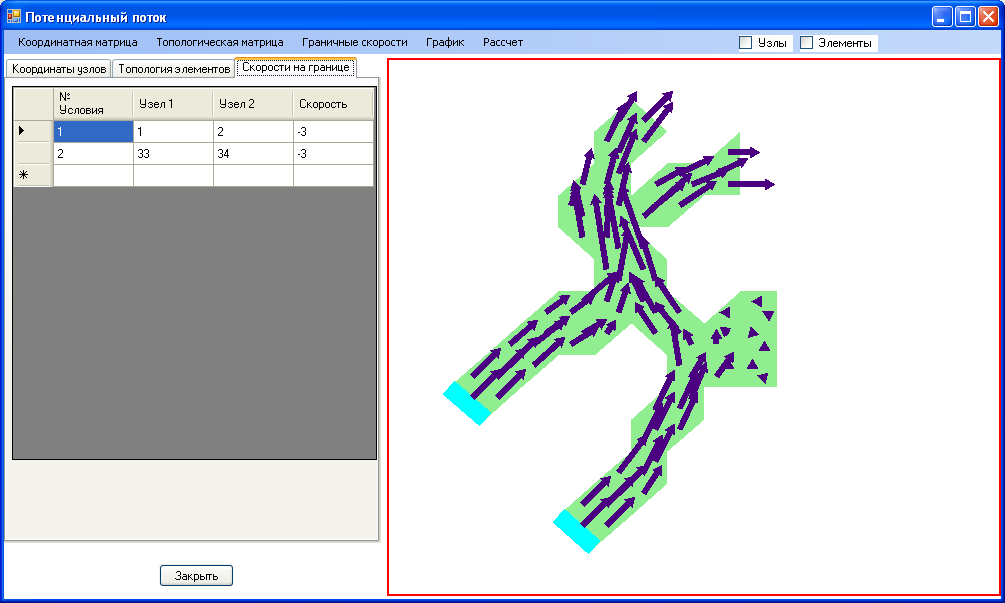Select Скорость cell of condition 2
Screen dimensions: 1005x603
[x=333, y=154]
